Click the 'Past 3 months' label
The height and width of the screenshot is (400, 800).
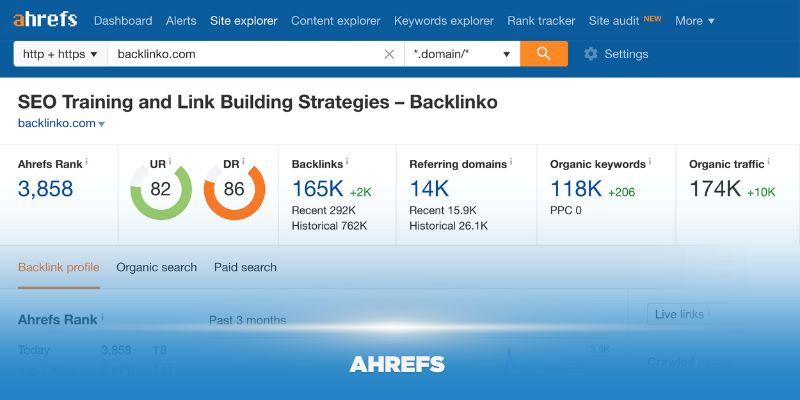coord(247,320)
